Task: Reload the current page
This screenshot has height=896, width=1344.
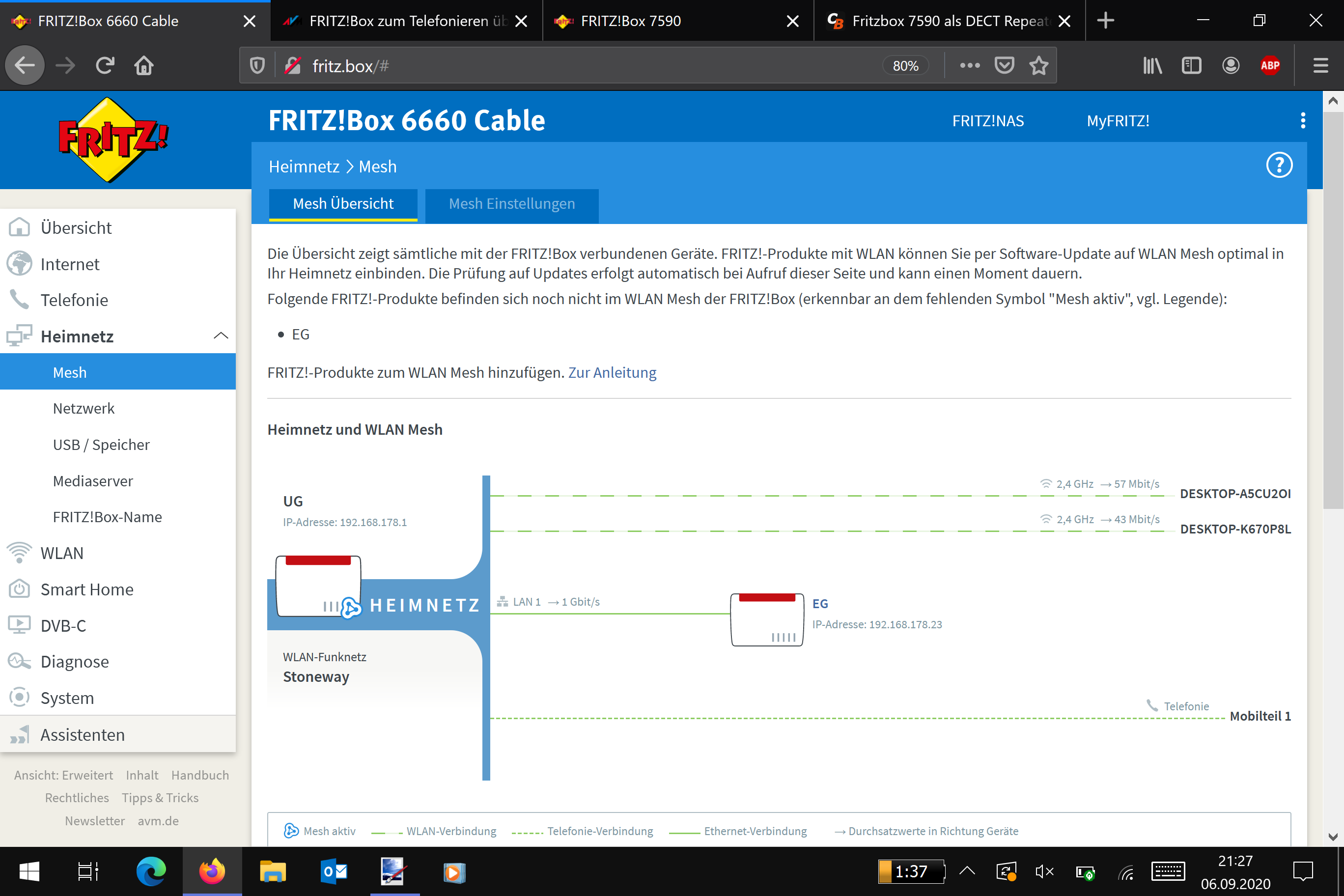Action: coord(105,66)
